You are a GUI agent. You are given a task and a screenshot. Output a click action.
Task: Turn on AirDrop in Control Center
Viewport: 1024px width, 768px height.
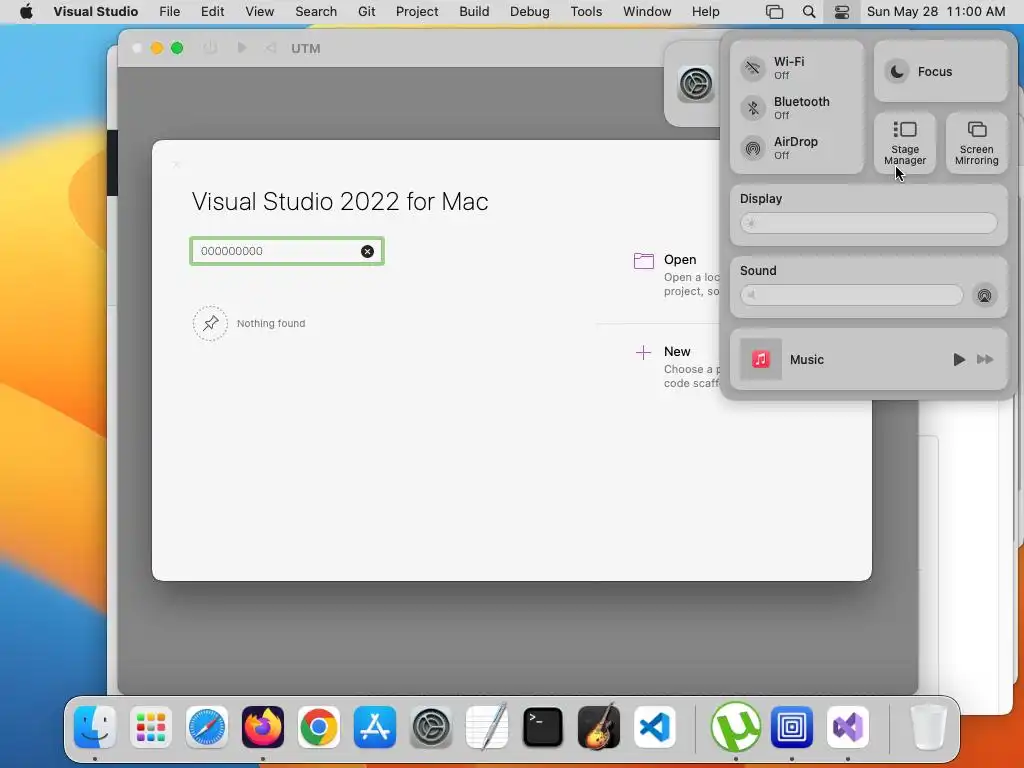pos(753,148)
